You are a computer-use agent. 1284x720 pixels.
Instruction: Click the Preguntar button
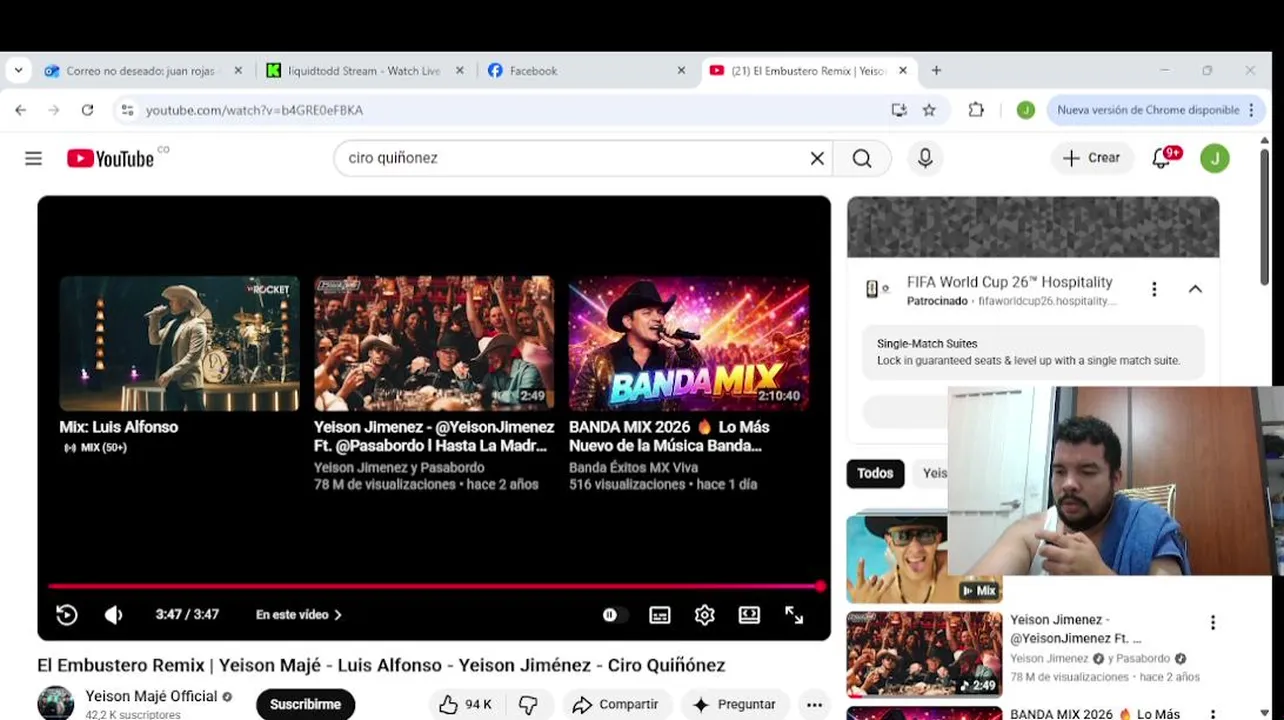pos(735,705)
